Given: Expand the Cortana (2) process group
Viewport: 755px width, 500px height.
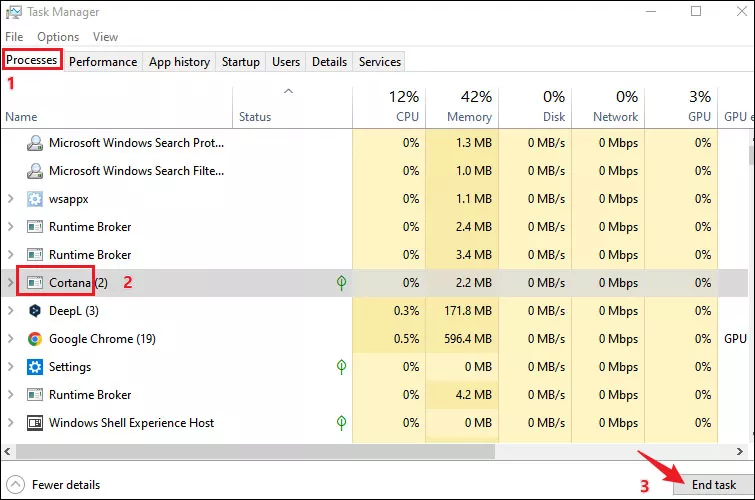Looking at the screenshot, I should [11, 282].
